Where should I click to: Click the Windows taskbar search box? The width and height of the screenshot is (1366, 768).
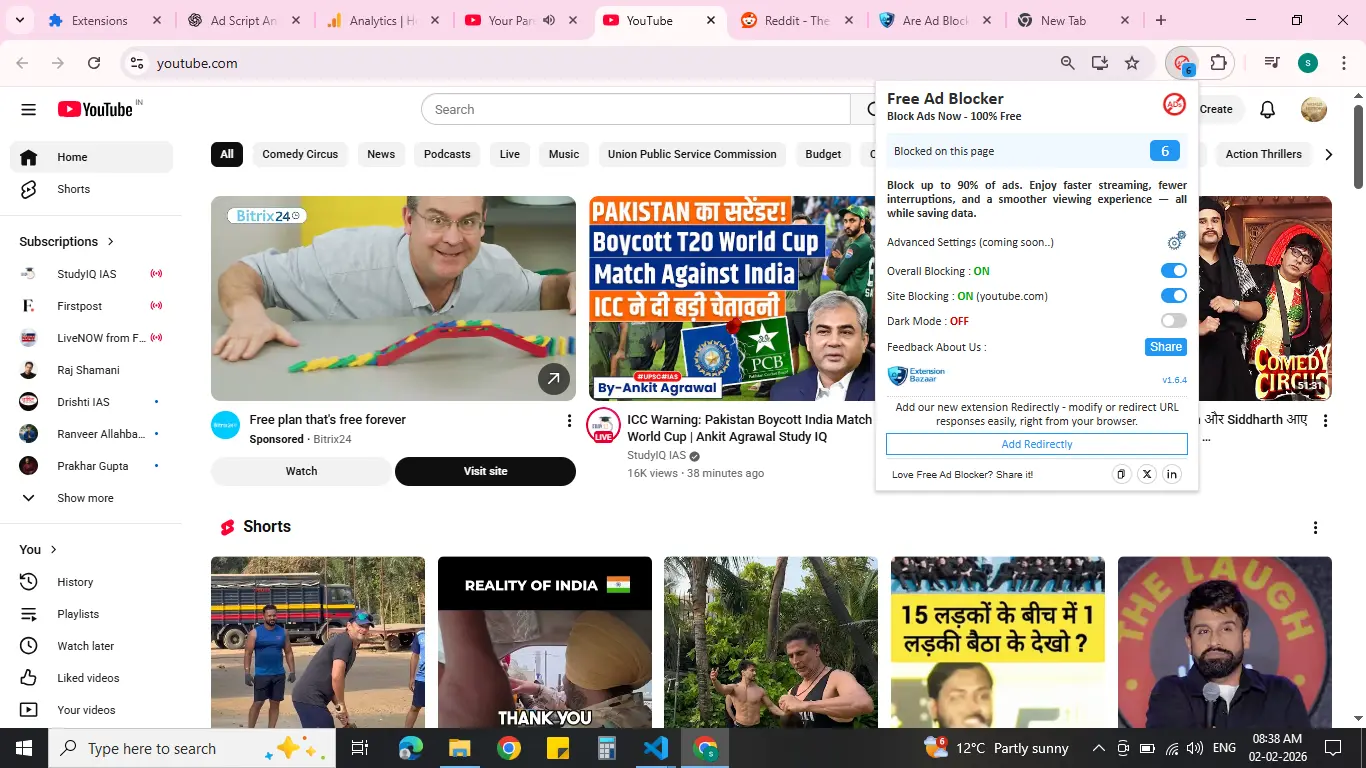point(190,748)
